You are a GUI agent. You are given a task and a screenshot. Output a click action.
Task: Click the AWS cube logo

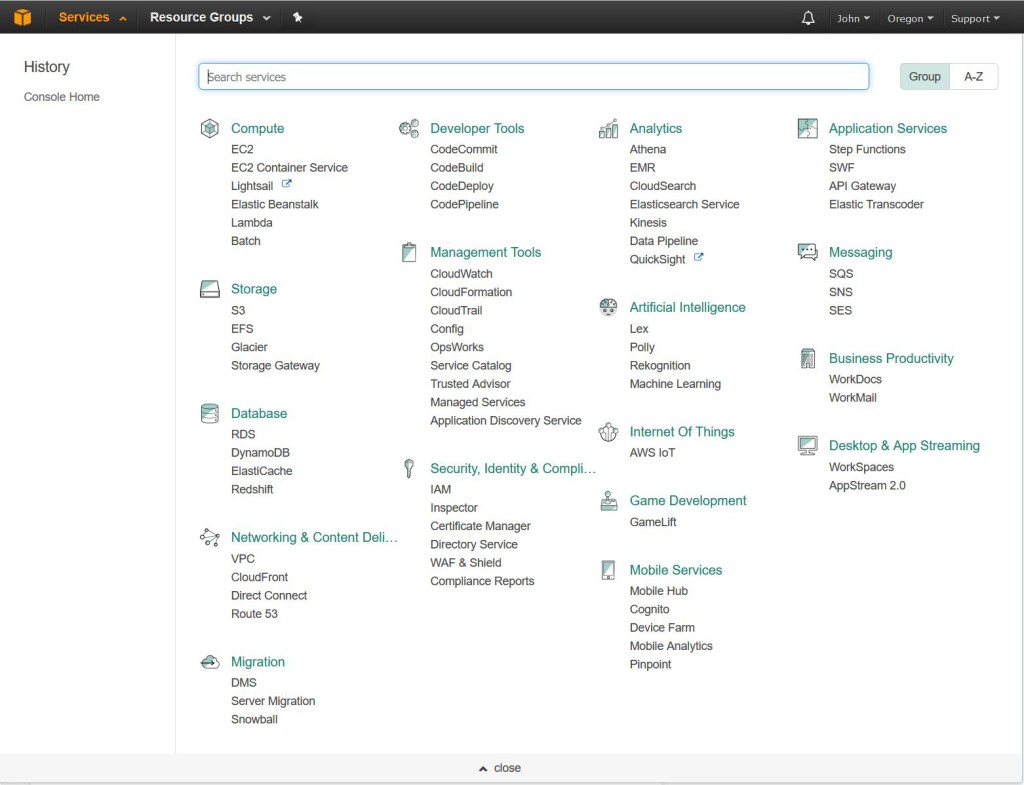point(23,17)
